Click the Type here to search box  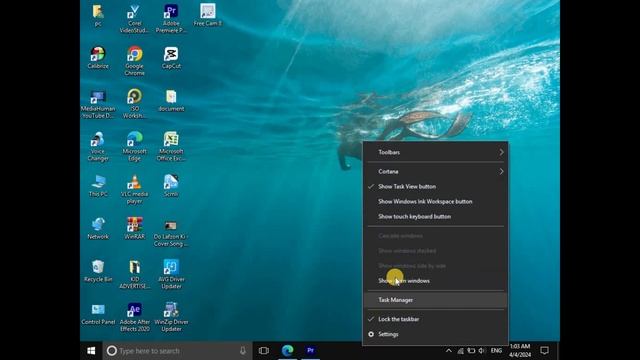177,351
